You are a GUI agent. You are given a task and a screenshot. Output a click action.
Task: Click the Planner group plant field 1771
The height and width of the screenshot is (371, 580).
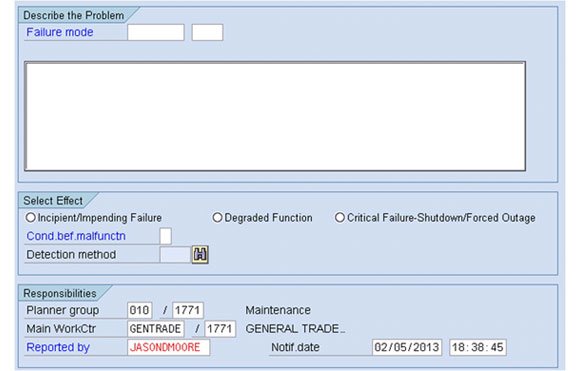click(188, 310)
